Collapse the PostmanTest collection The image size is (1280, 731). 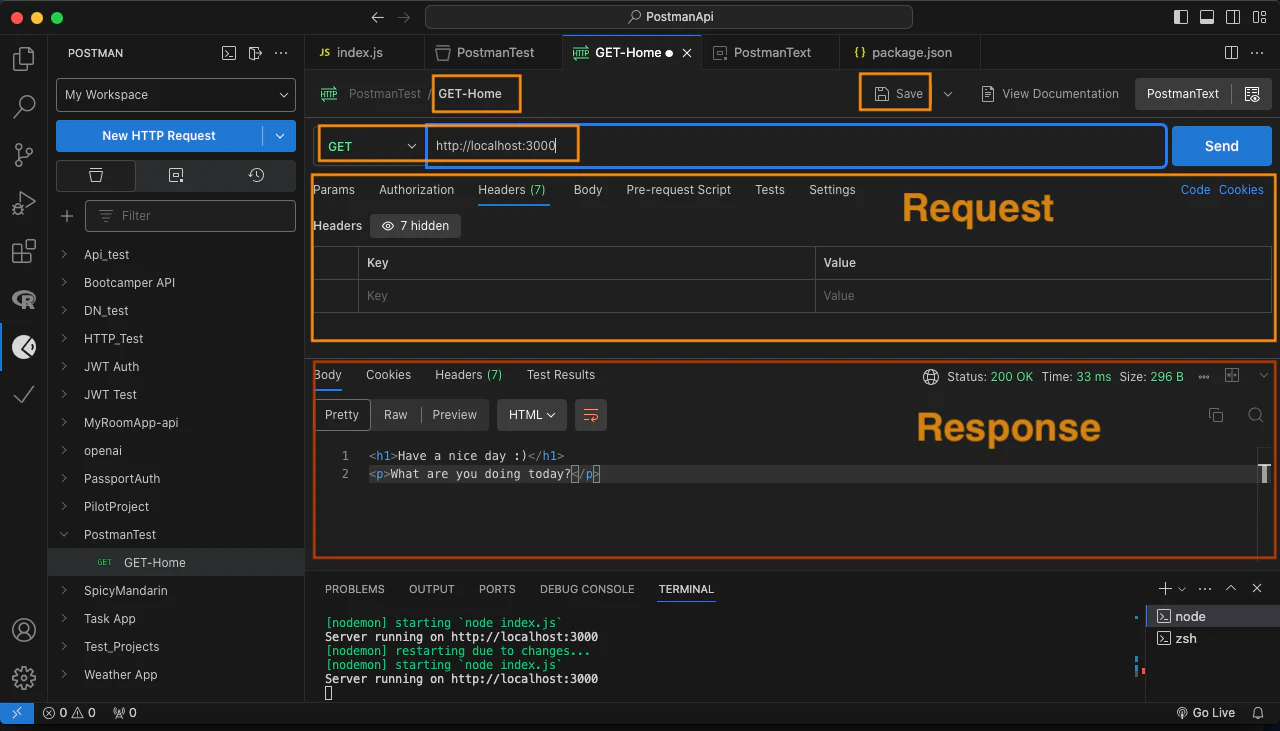coord(65,535)
